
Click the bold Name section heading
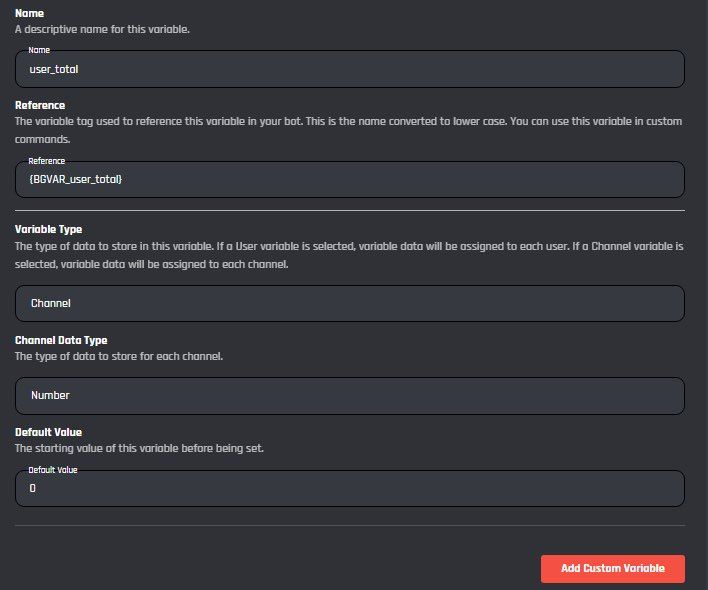click(x=30, y=14)
